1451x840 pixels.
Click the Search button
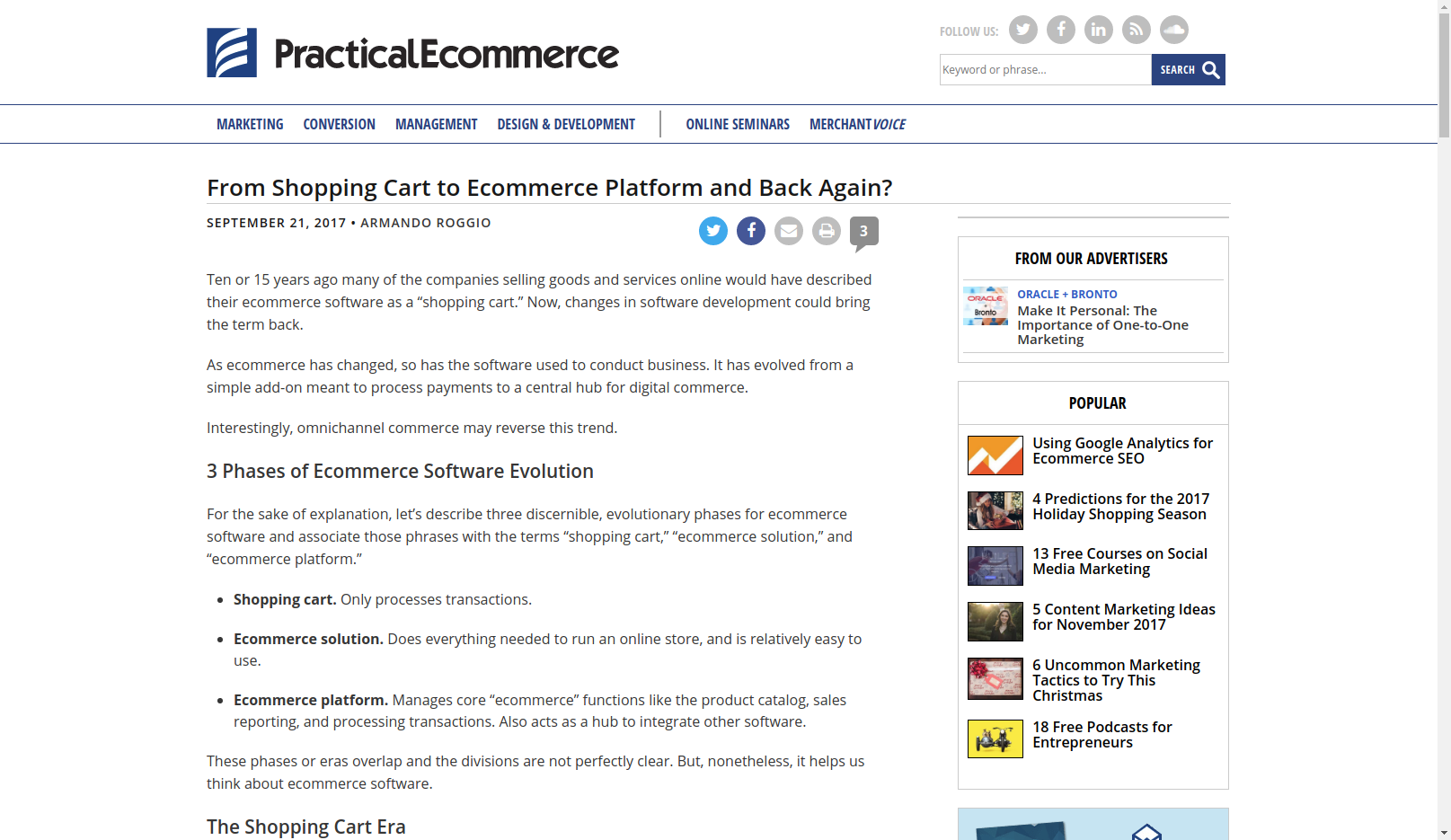pos(1188,69)
